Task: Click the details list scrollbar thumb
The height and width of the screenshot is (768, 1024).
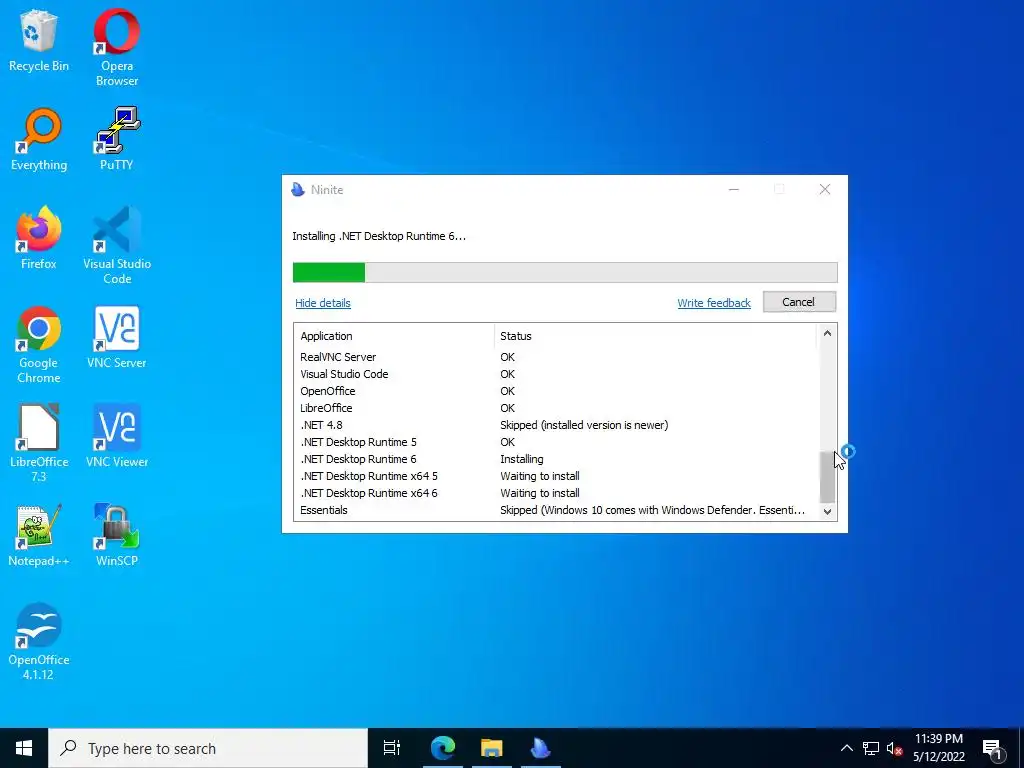Action: tap(827, 476)
